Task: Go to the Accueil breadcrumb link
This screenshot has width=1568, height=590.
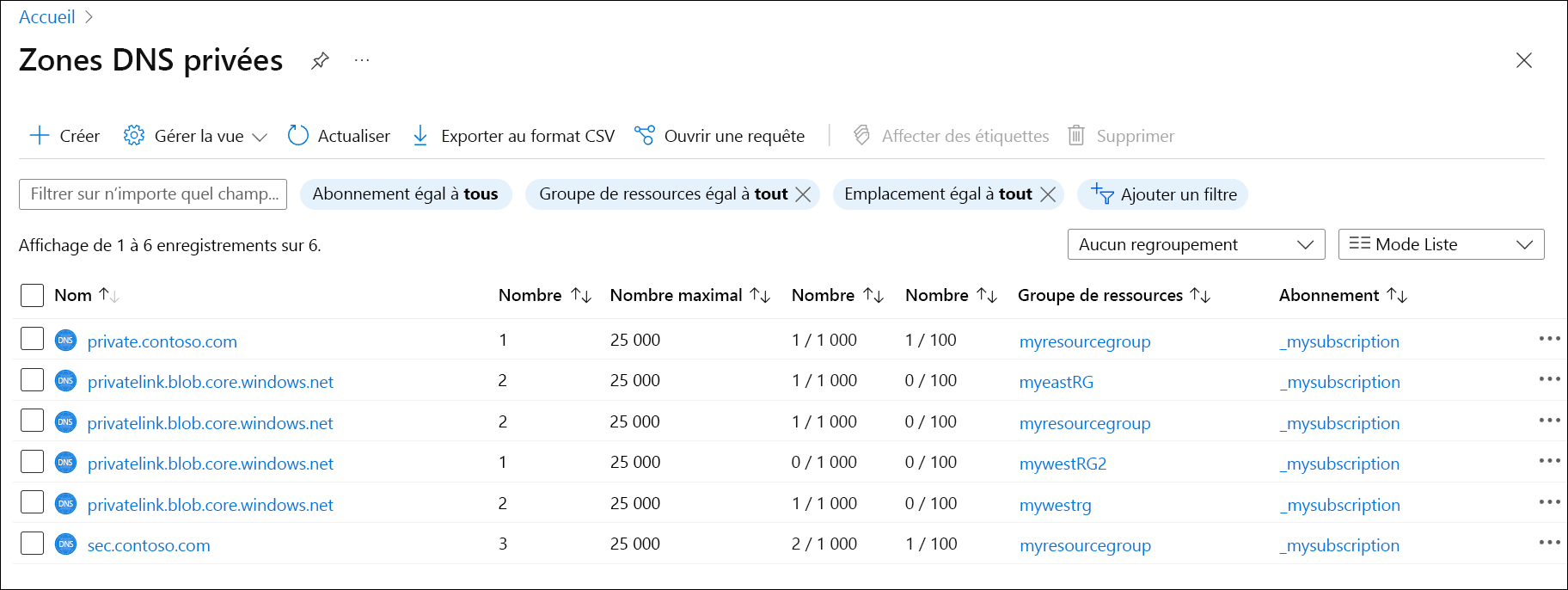Action: [x=47, y=17]
